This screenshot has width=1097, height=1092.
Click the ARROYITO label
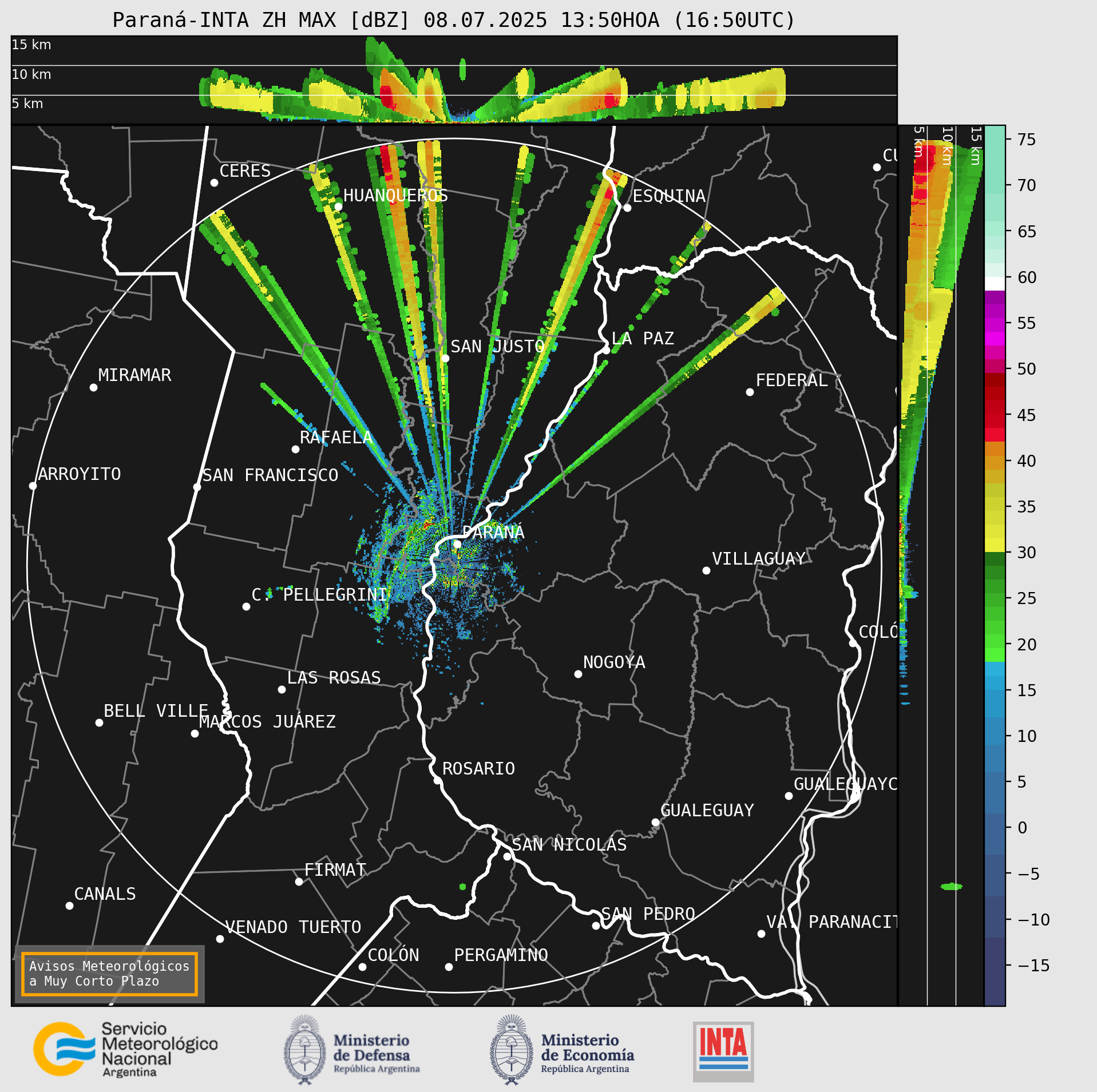click(80, 474)
